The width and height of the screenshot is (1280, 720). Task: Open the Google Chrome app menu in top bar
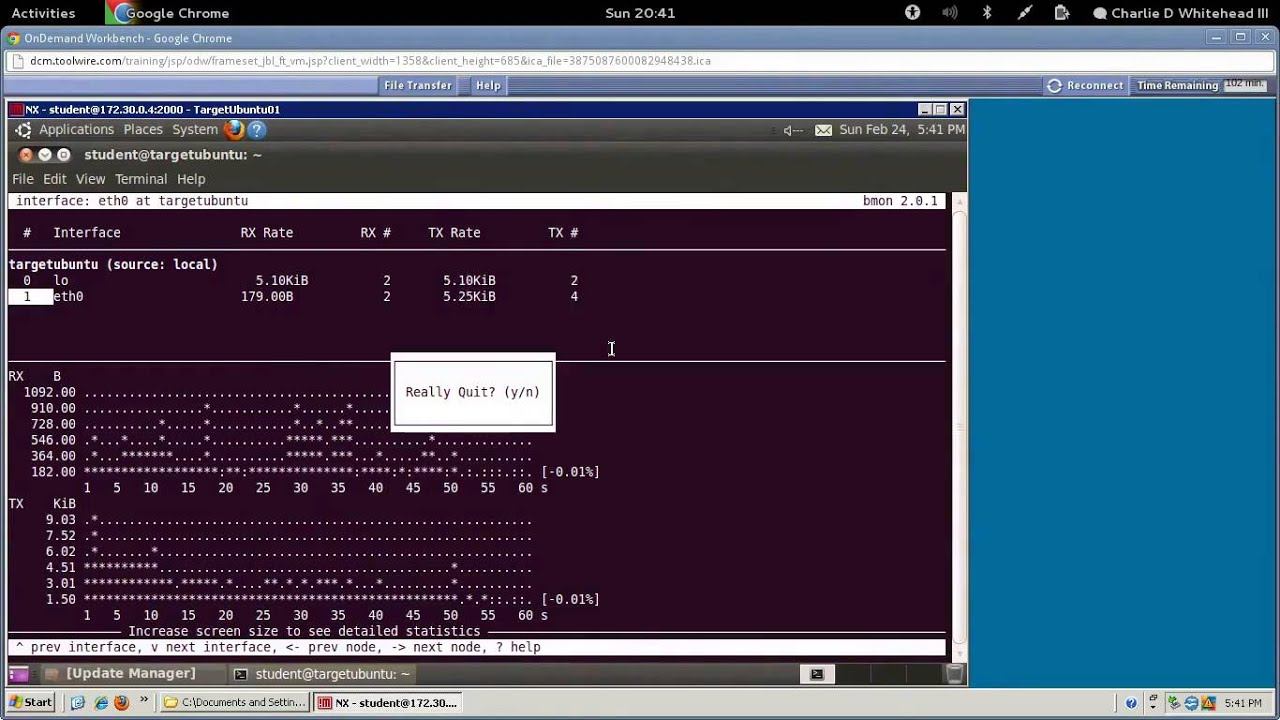[170, 13]
